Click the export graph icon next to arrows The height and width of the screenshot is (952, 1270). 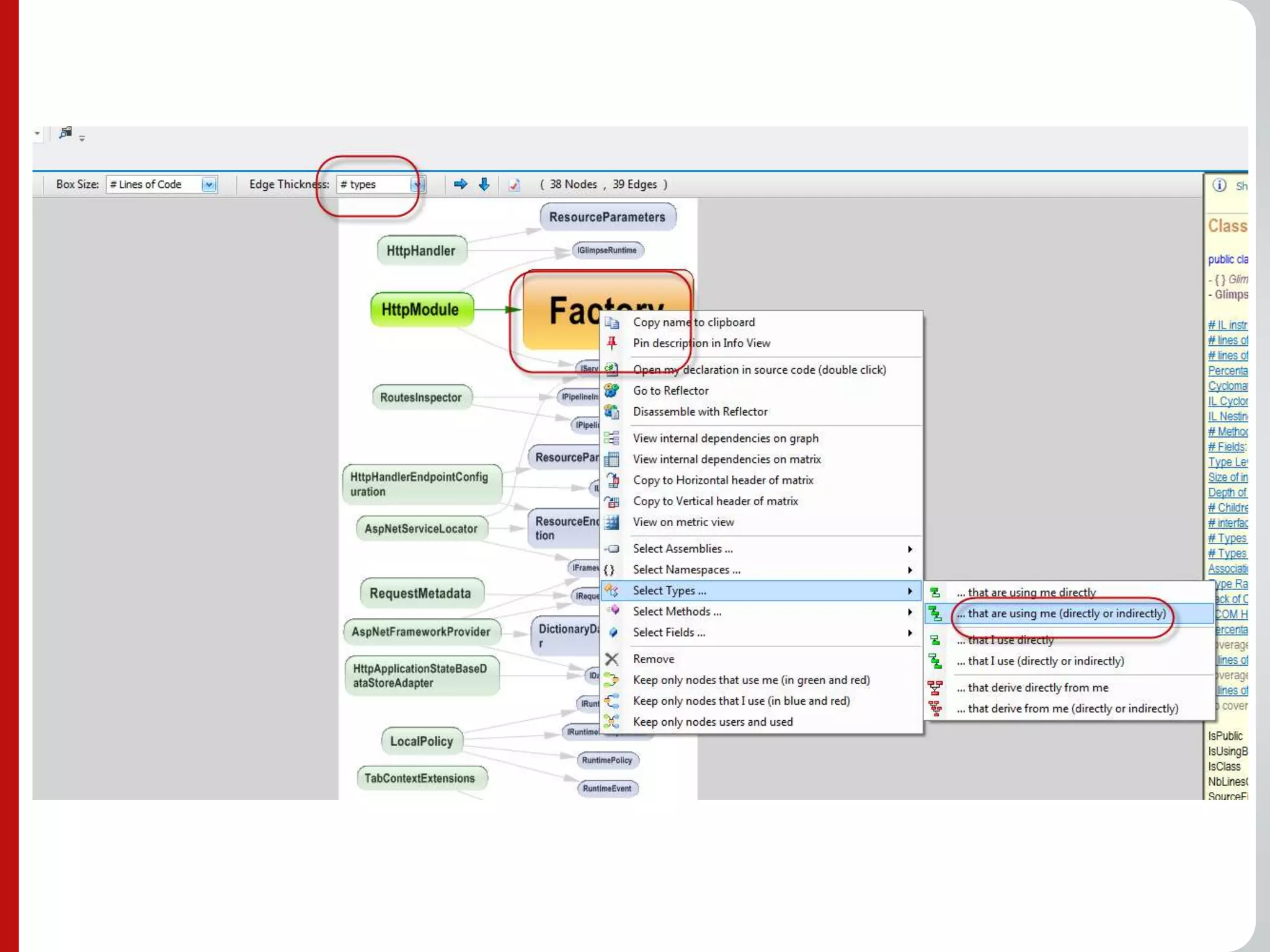(514, 185)
